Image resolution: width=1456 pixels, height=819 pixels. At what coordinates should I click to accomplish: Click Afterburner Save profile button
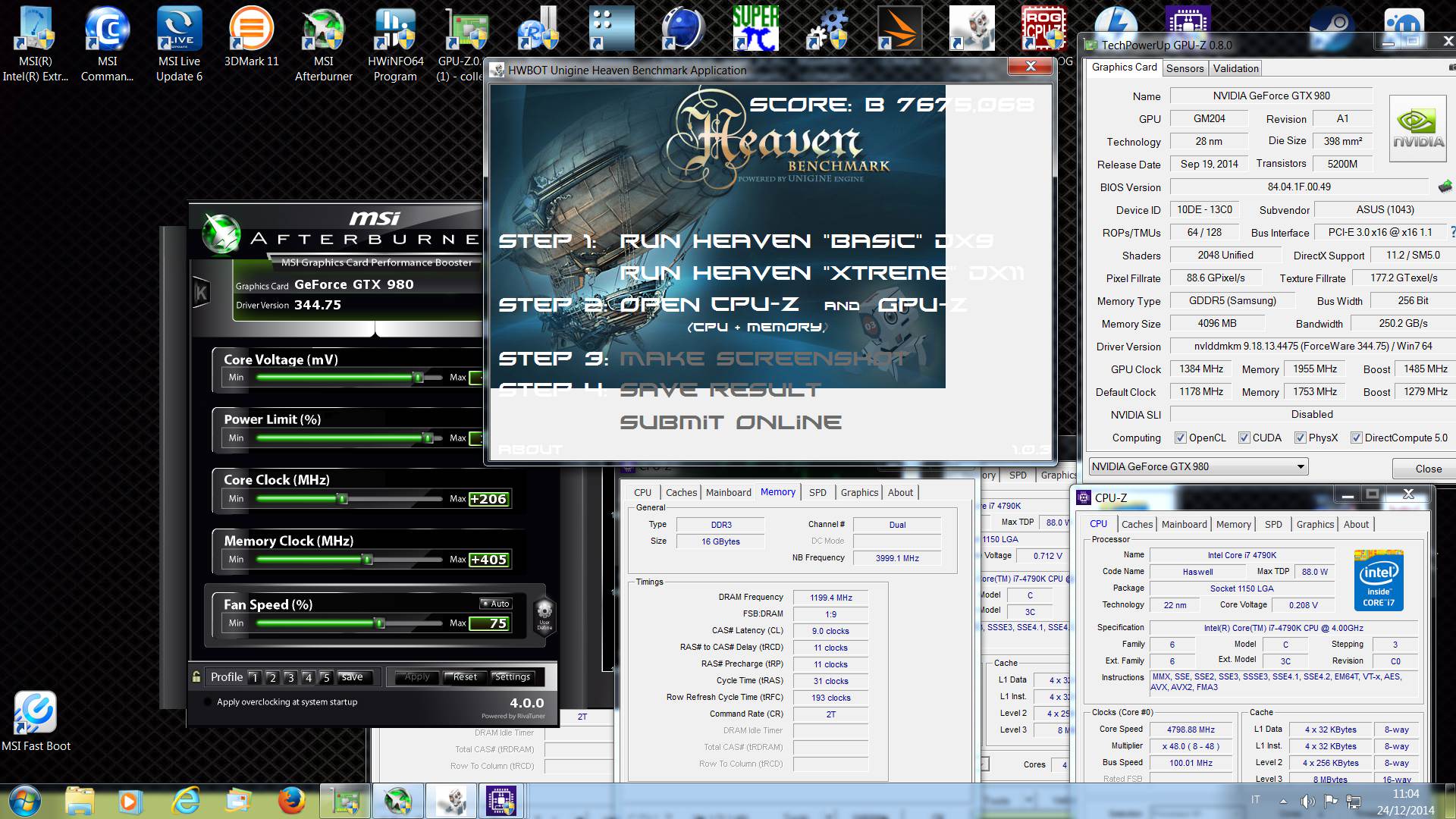click(352, 677)
